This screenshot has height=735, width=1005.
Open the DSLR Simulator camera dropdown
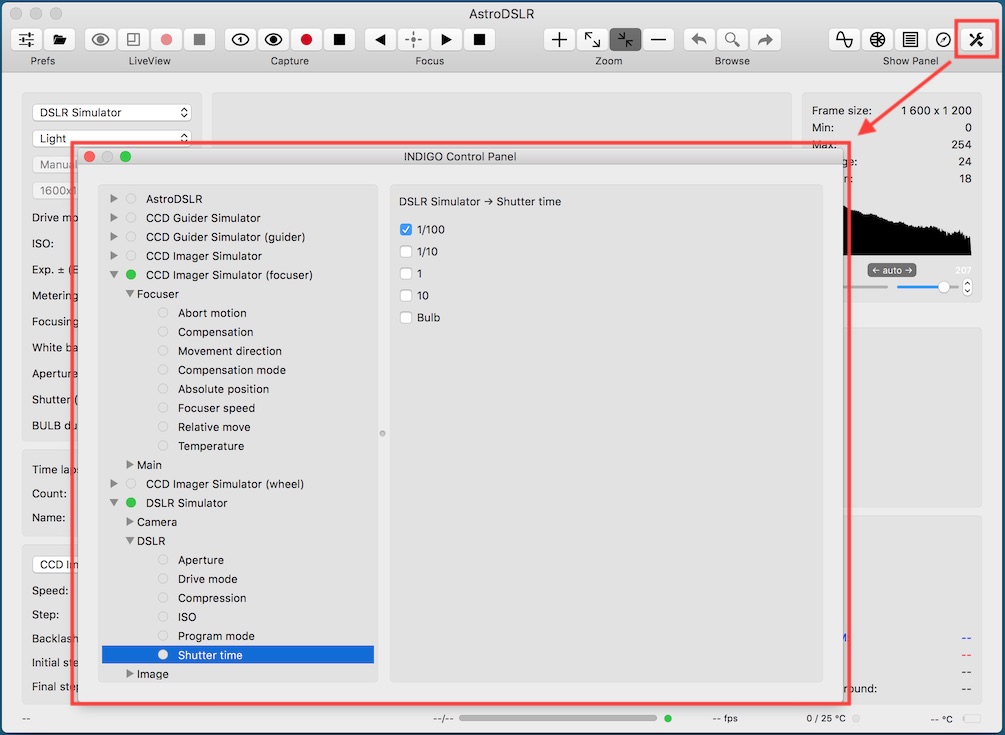pos(112,112)
